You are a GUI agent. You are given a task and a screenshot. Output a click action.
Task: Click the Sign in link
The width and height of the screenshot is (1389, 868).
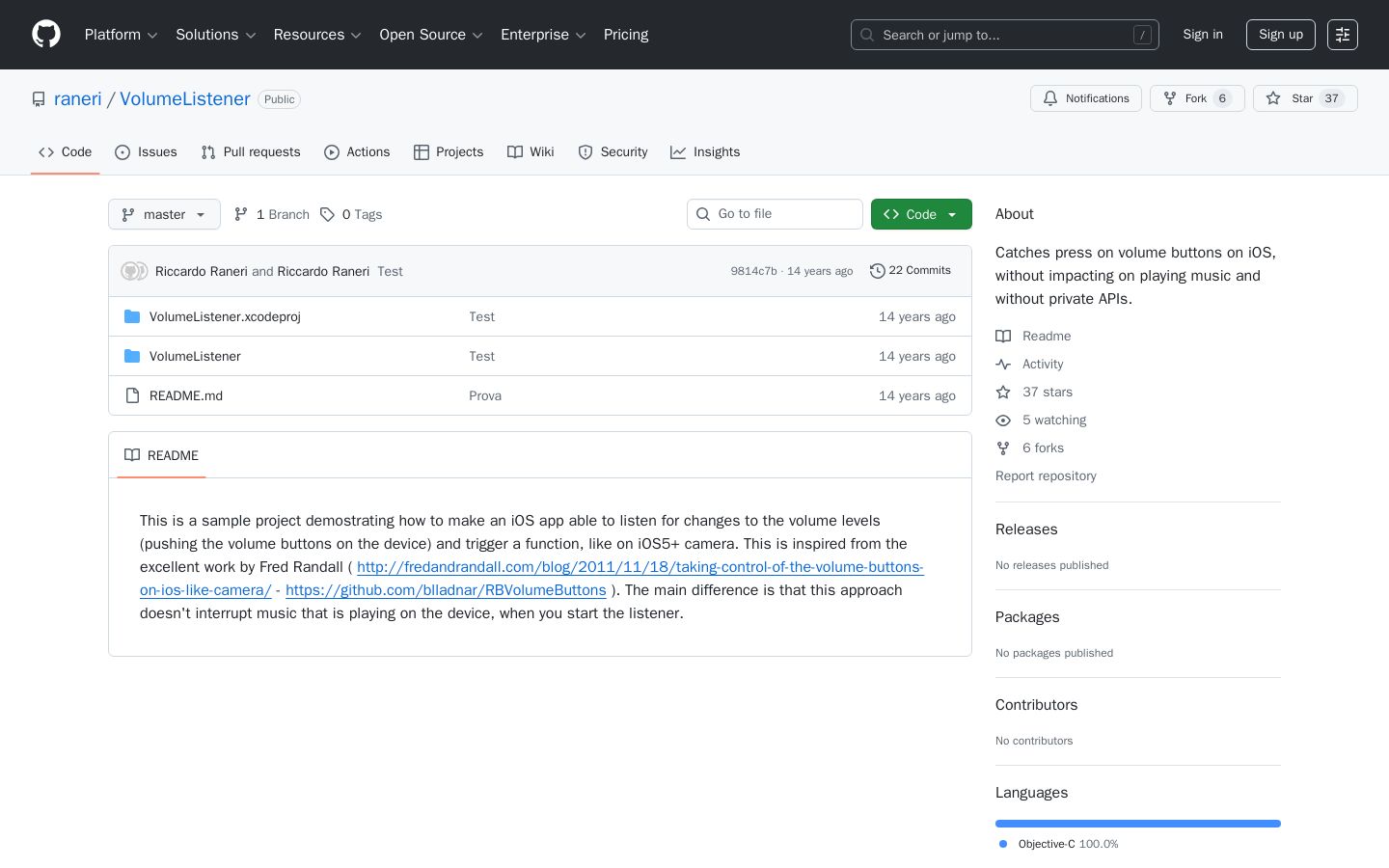[1203, 35]
